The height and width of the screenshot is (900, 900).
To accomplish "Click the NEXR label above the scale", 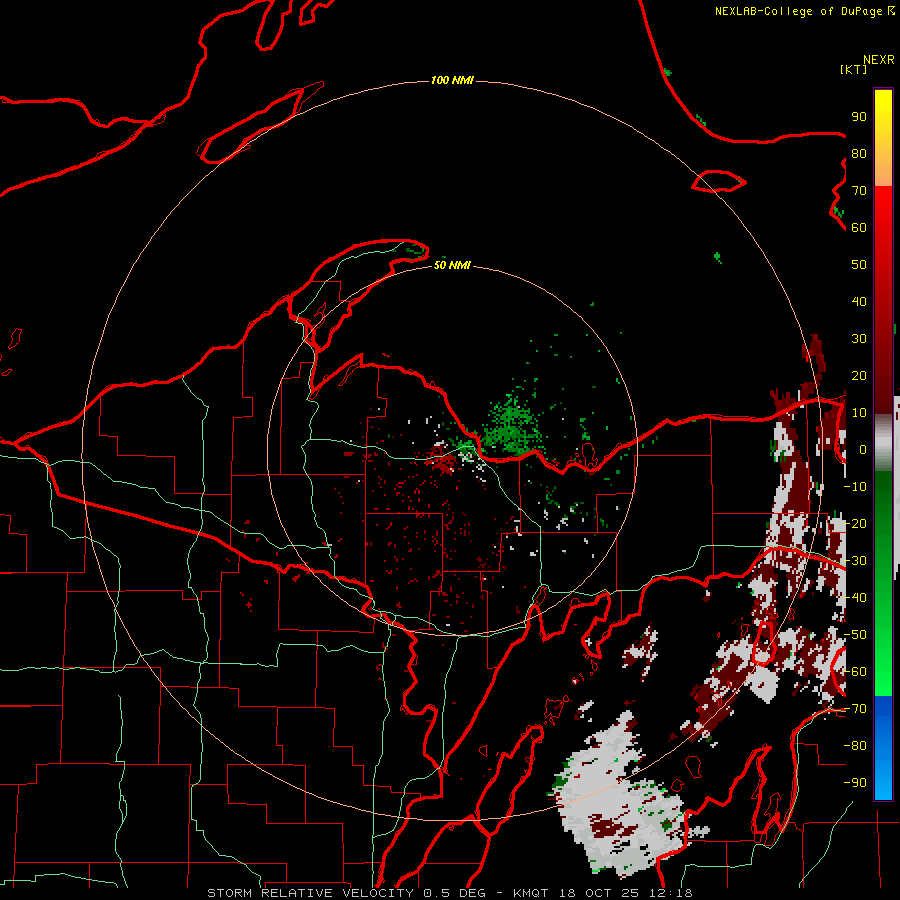I will click(x=879, y=59).
